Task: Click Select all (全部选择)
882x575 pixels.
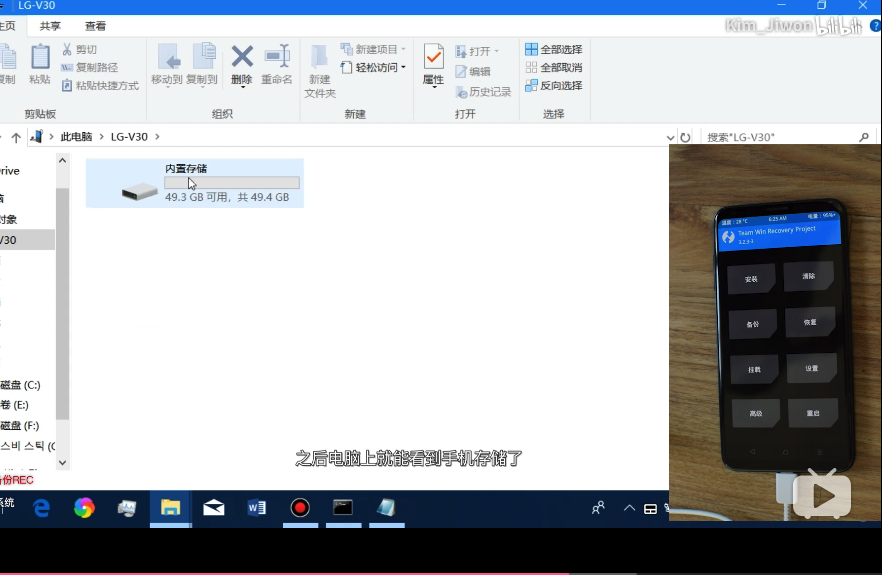Action: (554, 50)
